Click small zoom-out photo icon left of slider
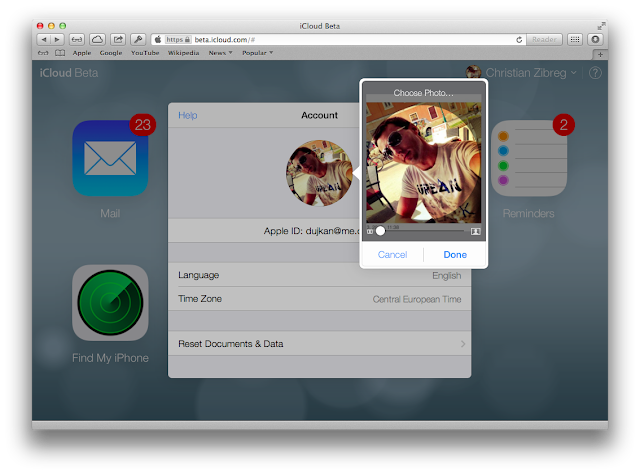 (370, 231)
